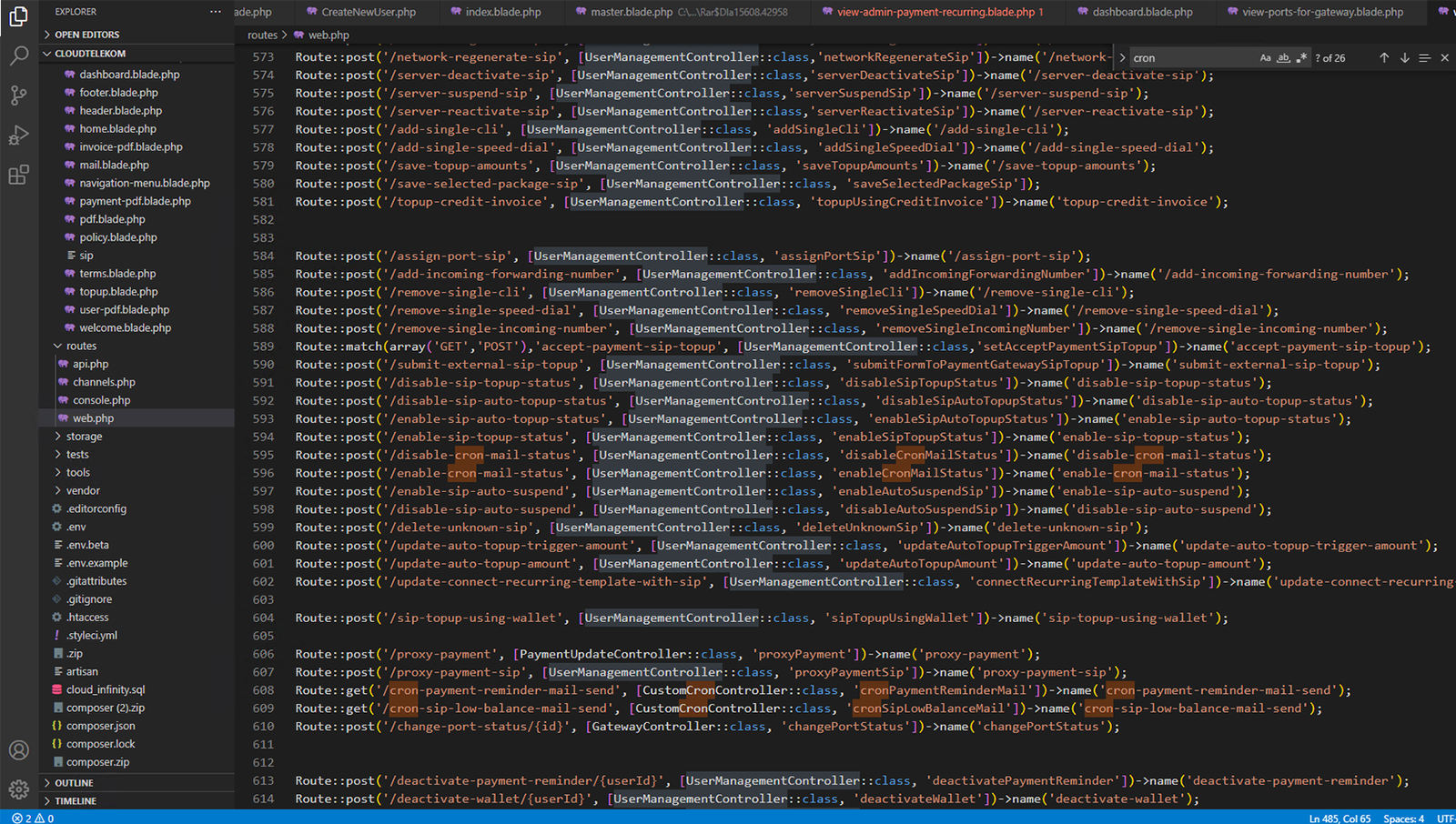Click the find input containing cron
Viewport: 1456px width, 824px height.
[1192, 57]
